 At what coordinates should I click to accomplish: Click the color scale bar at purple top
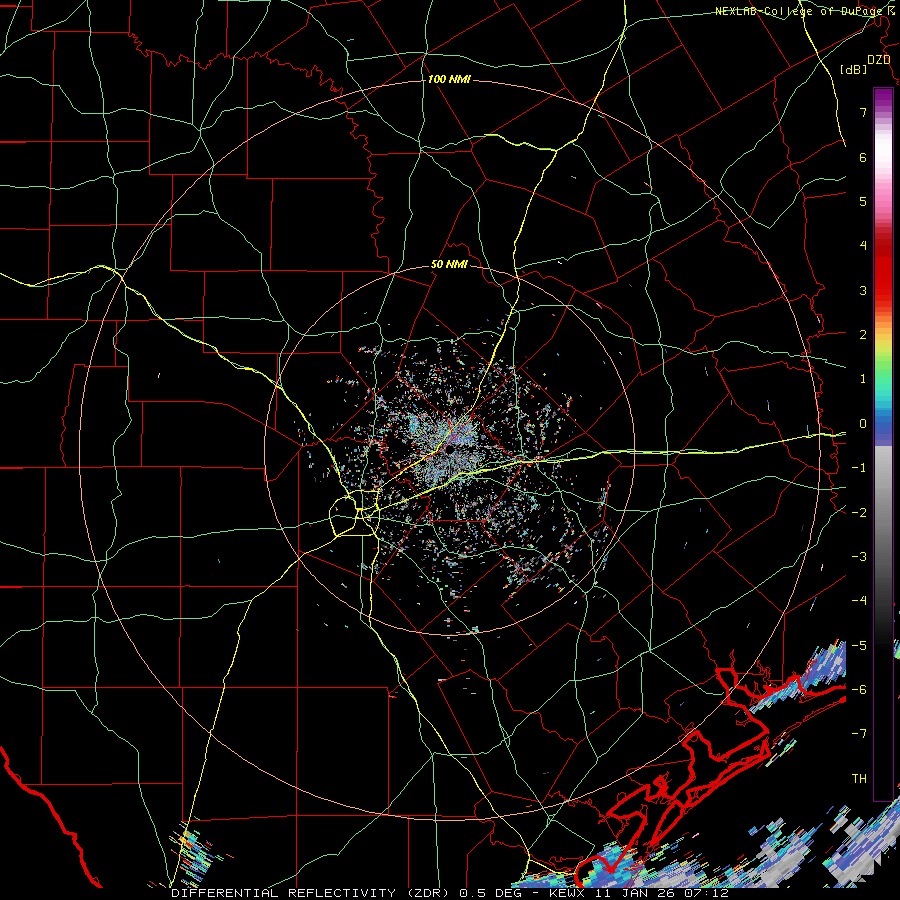[x=883, y=98]
